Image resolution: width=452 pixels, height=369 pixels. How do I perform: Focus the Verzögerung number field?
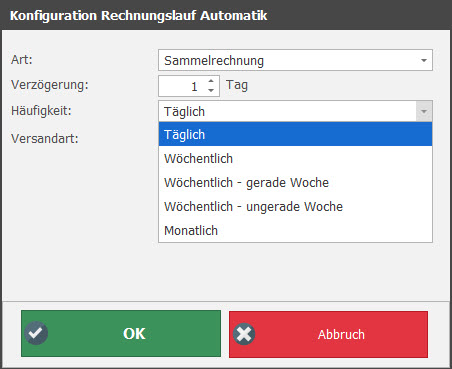point(183,86)
